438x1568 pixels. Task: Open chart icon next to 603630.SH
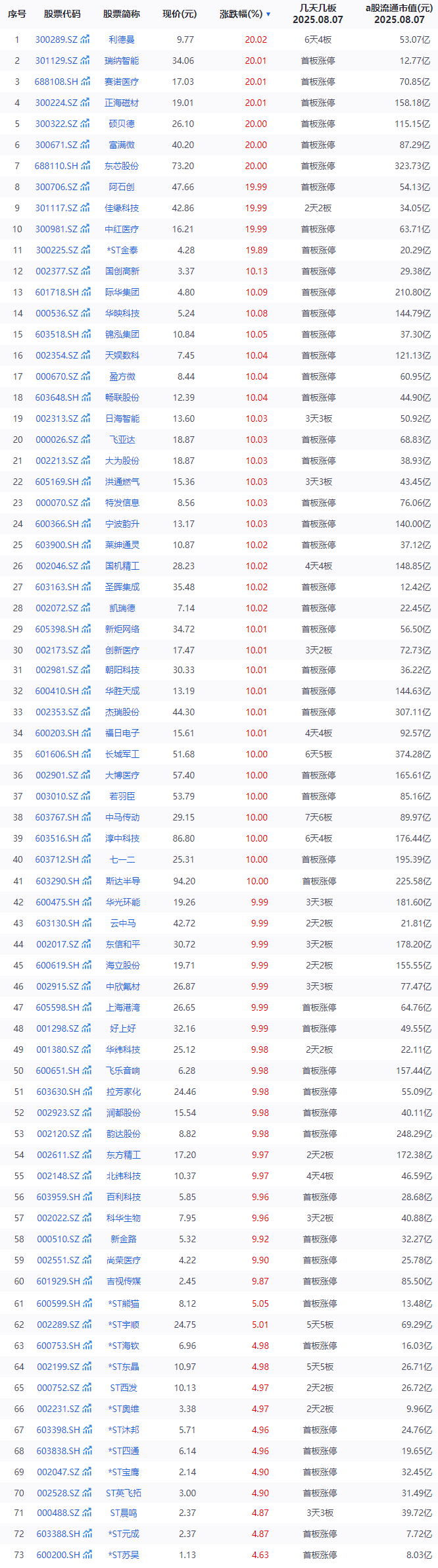(x=87, y=1092)
